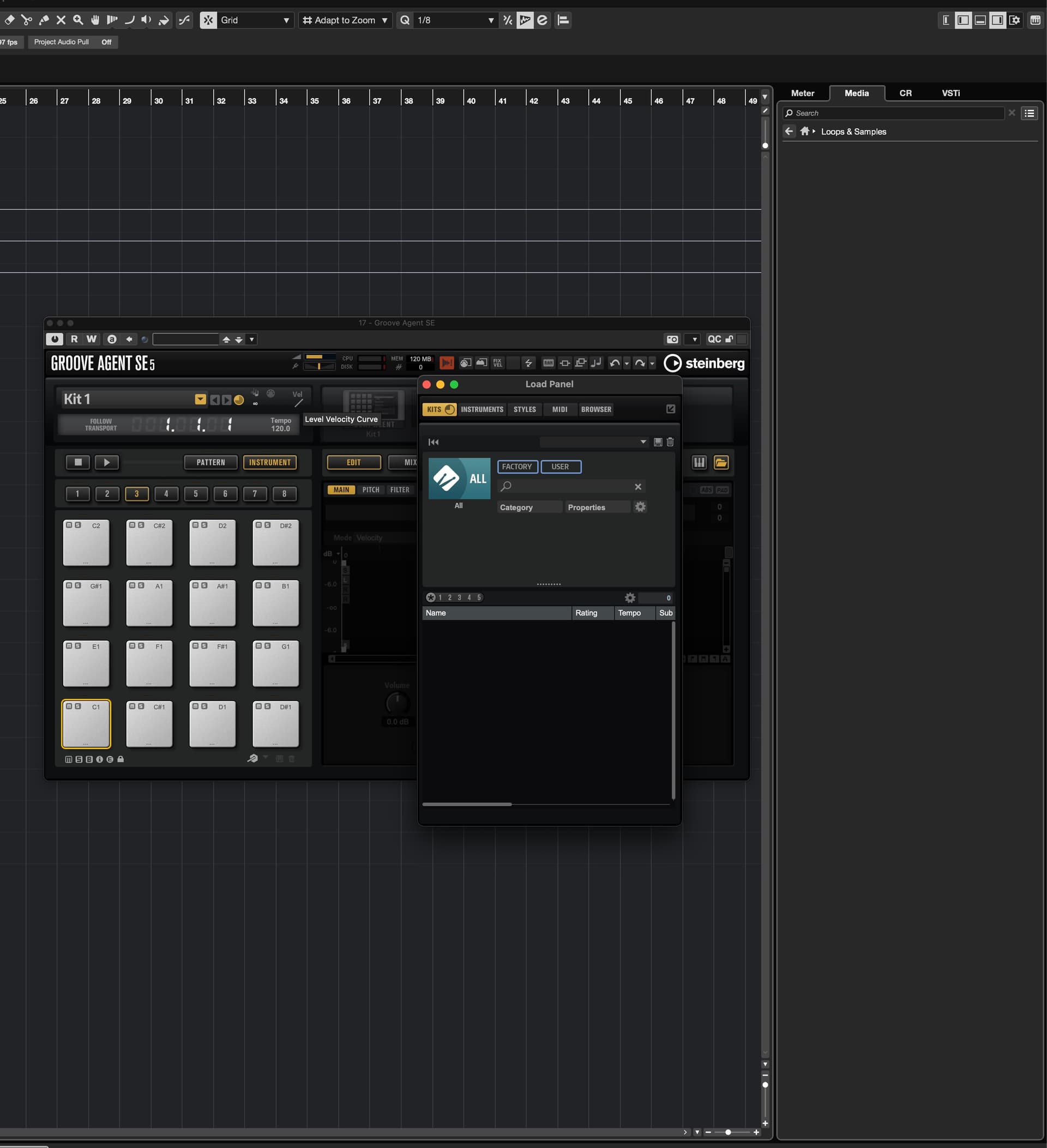Toggle the USER content filter
This screenshot has width=1047, height=1148.
pyautogui.click(x=560, y=467)
